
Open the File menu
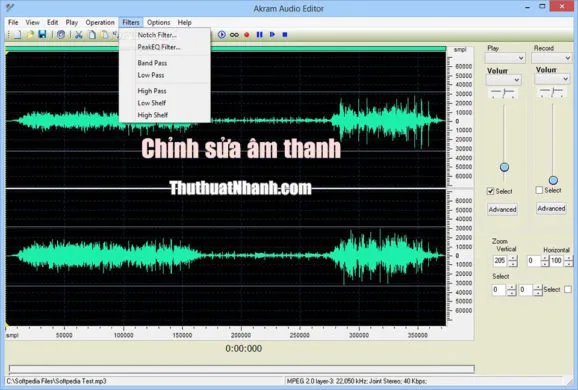(x=13, y=22)
